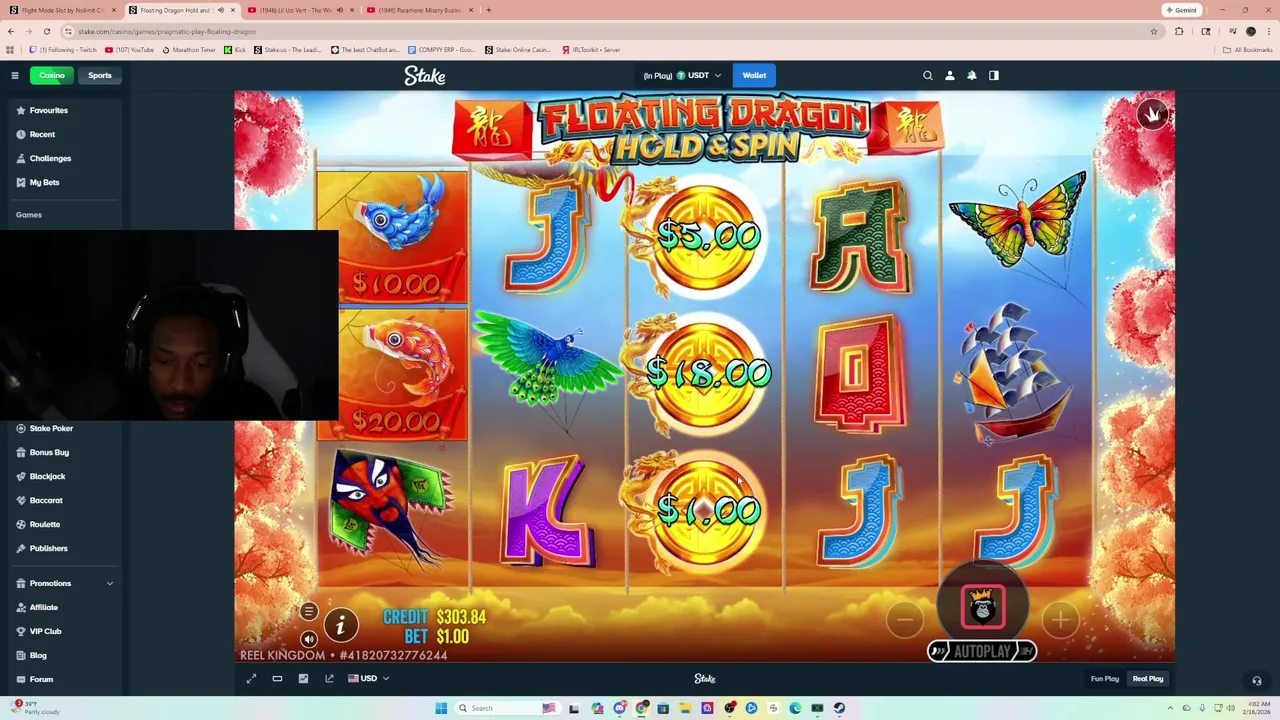Open the game menu hamburger icon
The height and width of the screenshot is (720, 1280).
pos(308,611)
